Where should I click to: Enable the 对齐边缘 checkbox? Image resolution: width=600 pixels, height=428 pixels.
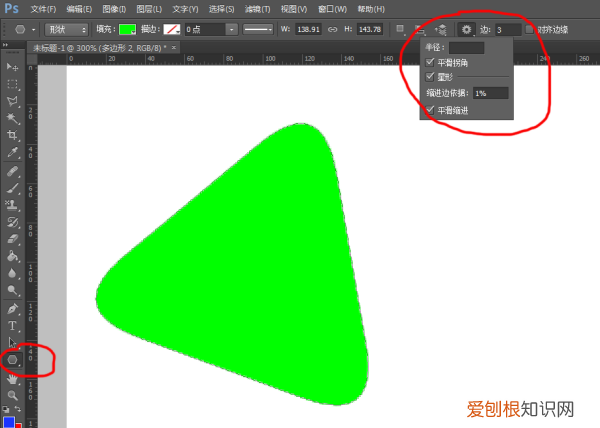coord(530,30)
